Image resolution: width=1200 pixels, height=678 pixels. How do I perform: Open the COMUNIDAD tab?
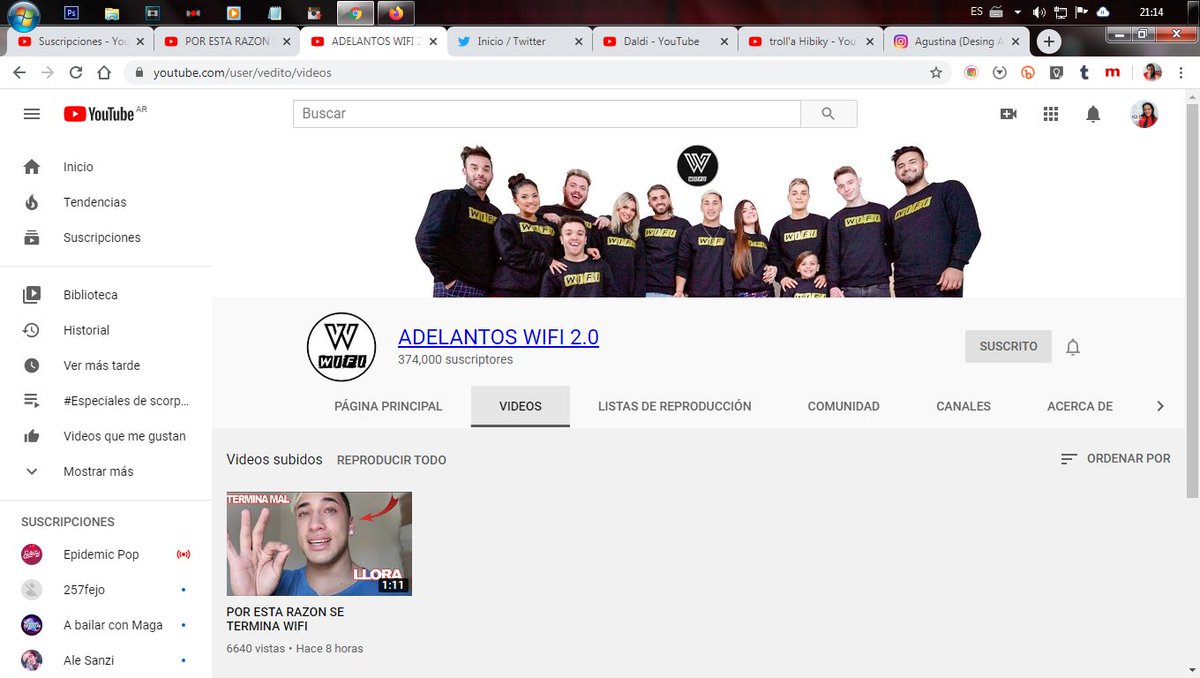[844, 406]
